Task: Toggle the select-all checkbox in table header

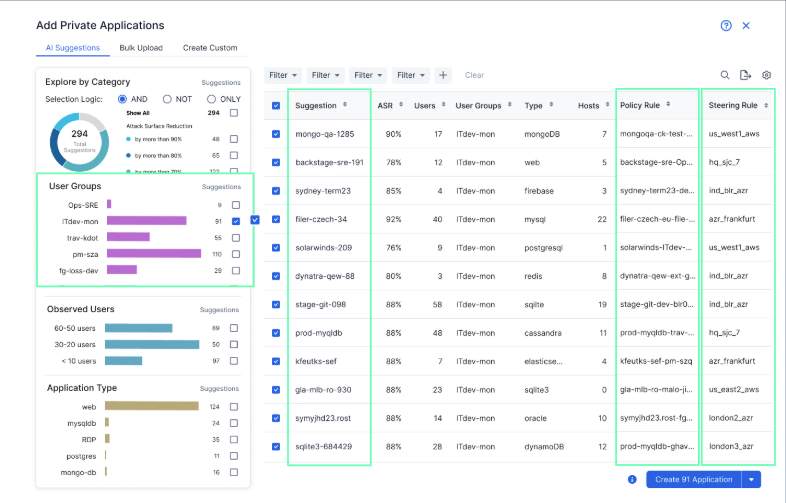Action: pyautogui.click(x=276, y=105)
